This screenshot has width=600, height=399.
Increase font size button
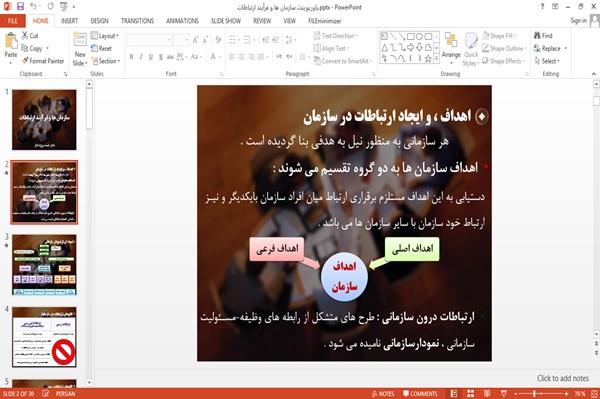click(196, 40)
